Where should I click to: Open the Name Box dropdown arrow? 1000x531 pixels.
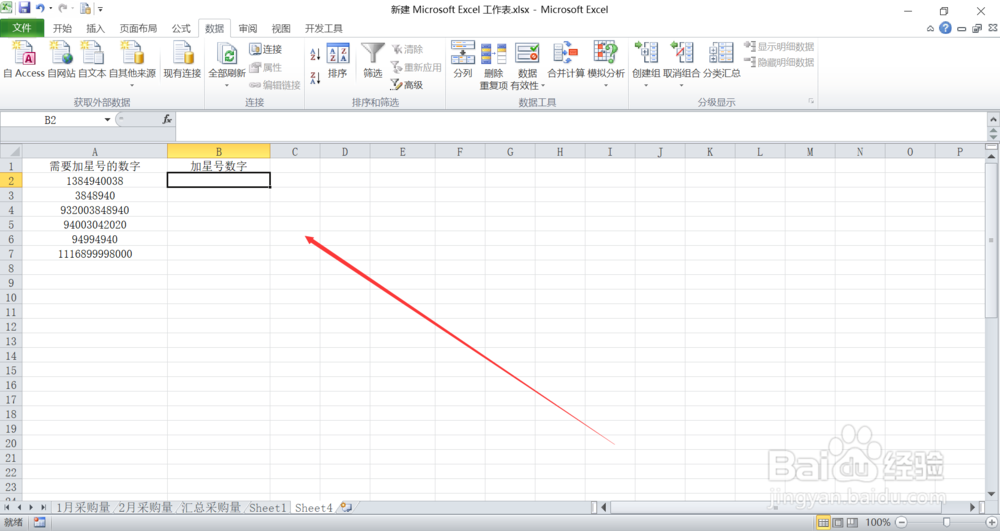click(x=107, y=120)
